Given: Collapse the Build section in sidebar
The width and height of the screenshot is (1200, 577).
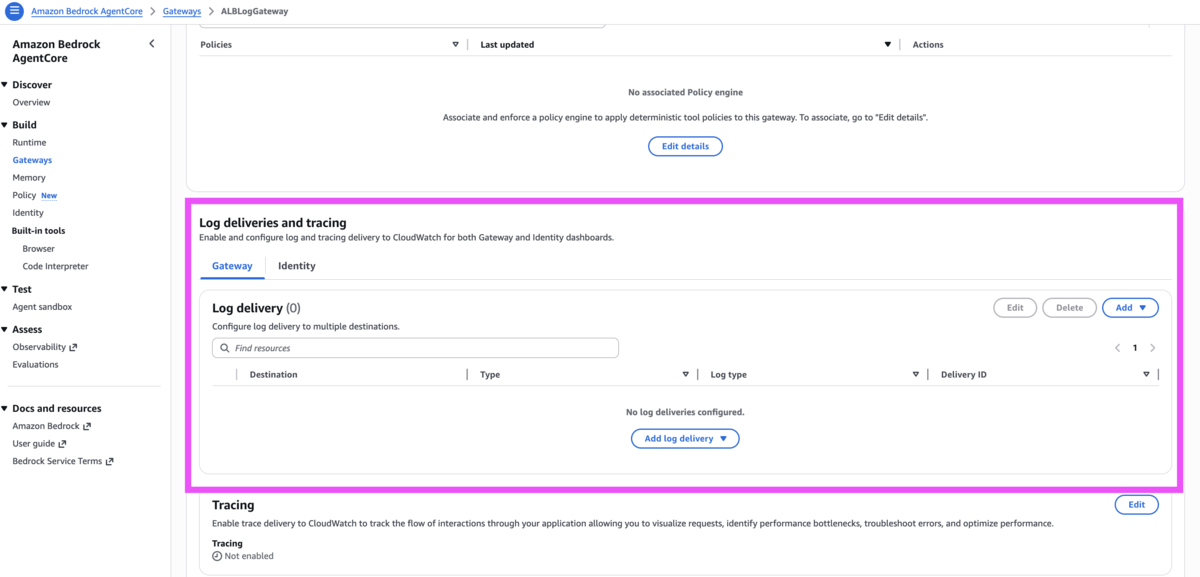Looking at the screenshot, I should 5,125.
